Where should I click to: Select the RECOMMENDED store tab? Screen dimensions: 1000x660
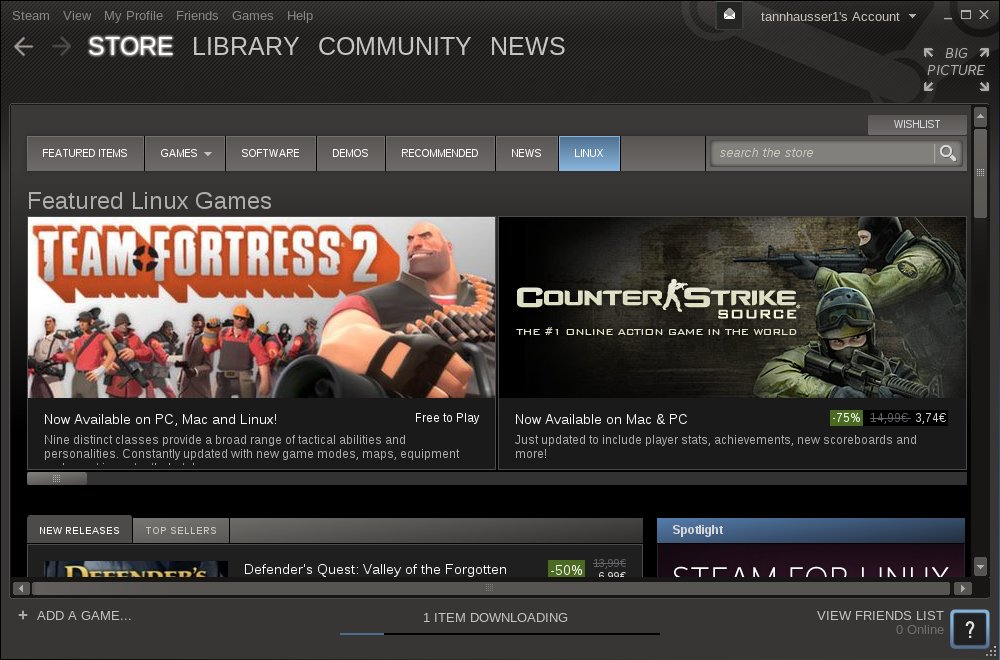pos(439,153)
